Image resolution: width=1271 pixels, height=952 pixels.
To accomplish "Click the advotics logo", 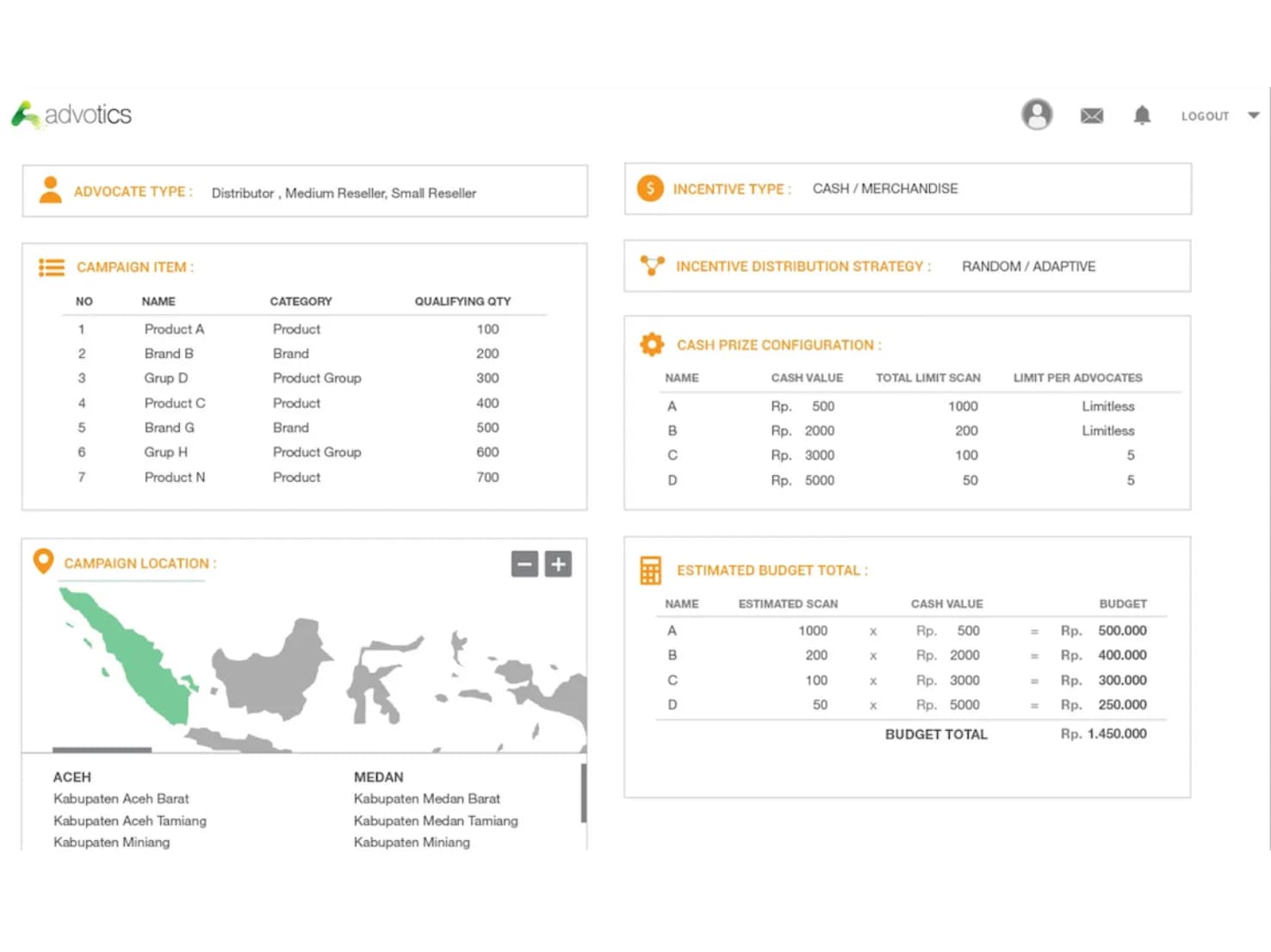I will pyautogui.click(x=71, y=114).
